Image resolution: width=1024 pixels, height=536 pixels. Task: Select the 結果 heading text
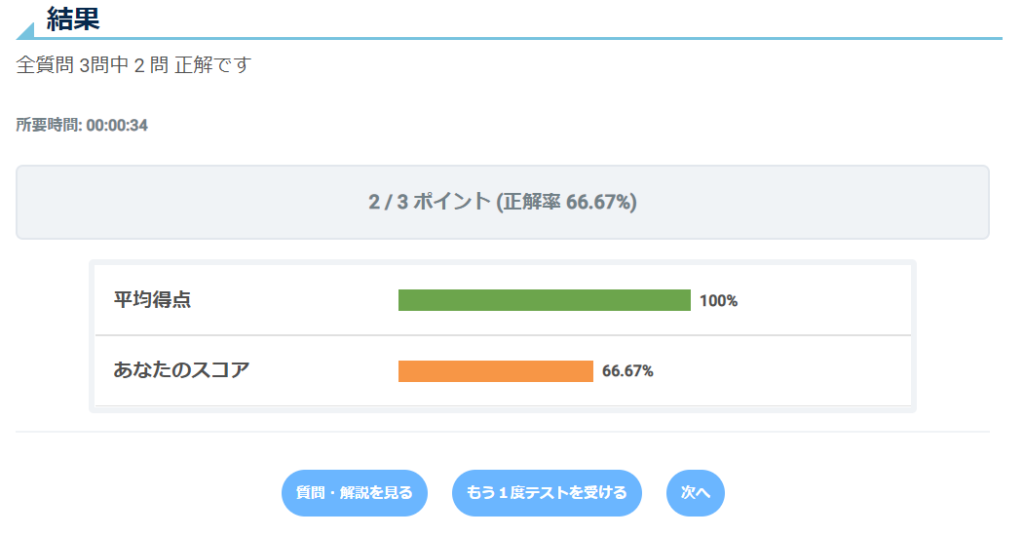coord(73,18)
